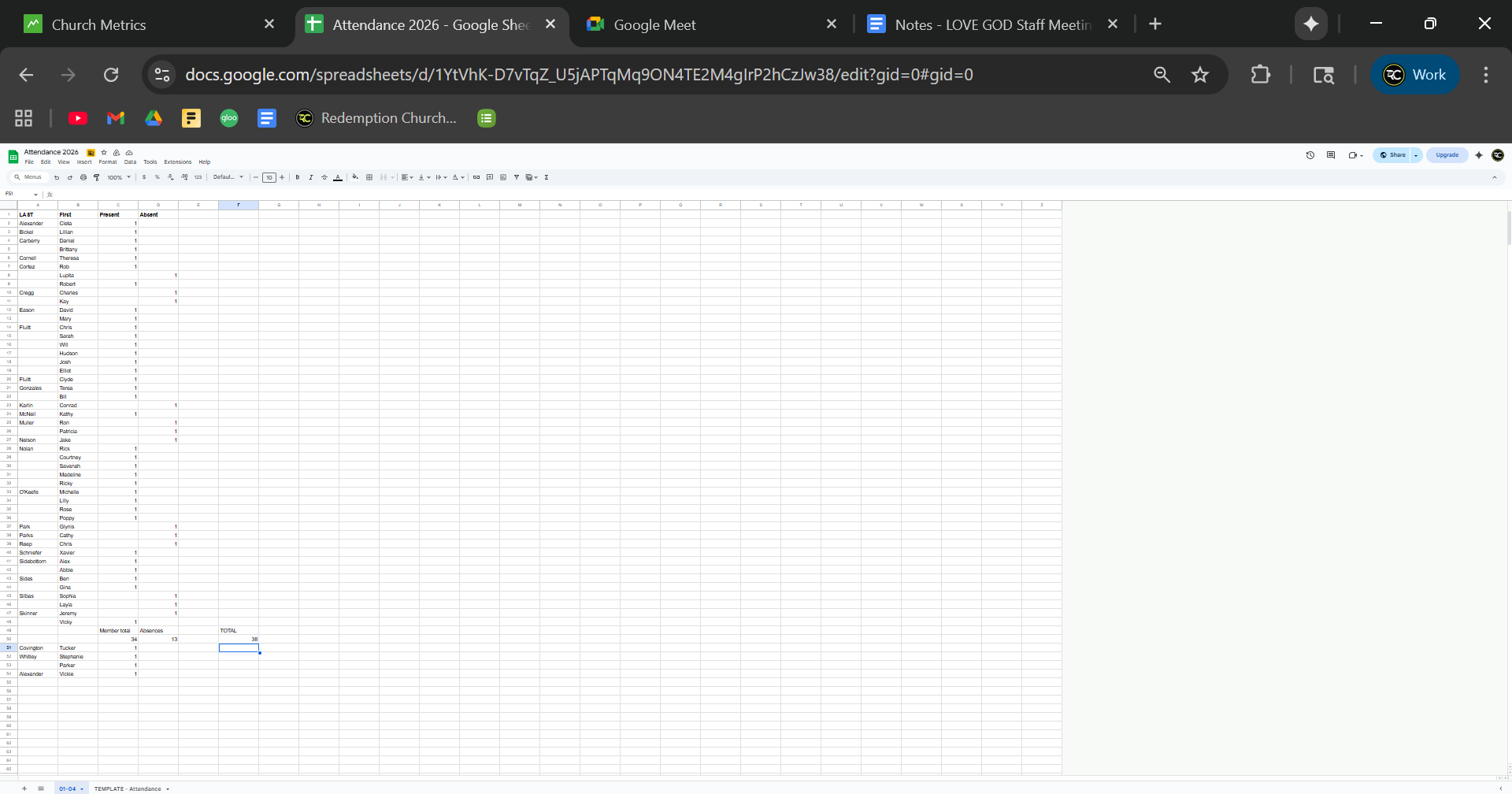Switch to the TEMPLATE - Attendance sheet tab
This screenshot has width=1512, height=794.
(x=128, y=788)
